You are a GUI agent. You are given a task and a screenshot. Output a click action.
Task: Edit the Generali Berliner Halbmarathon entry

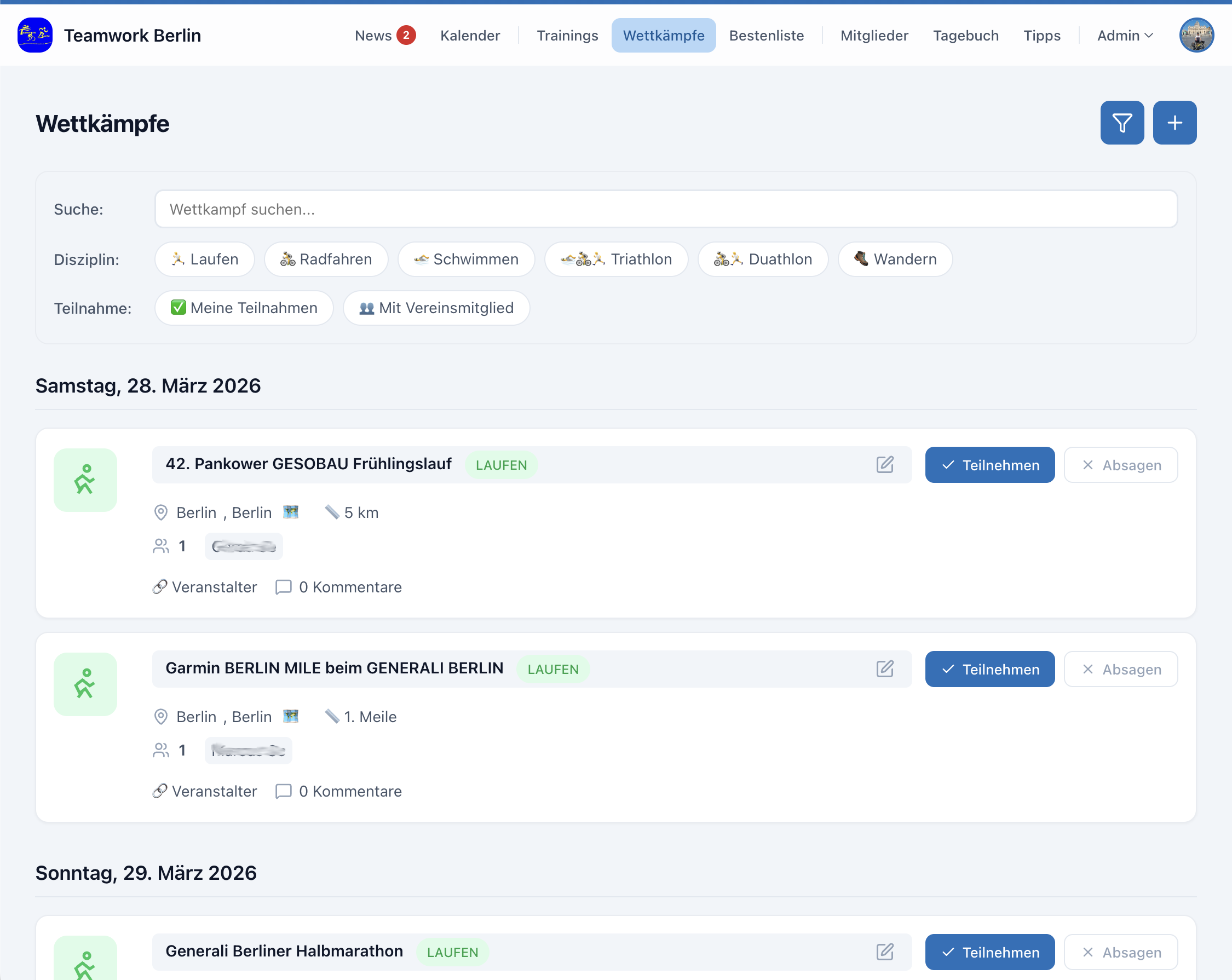(884, 952)
